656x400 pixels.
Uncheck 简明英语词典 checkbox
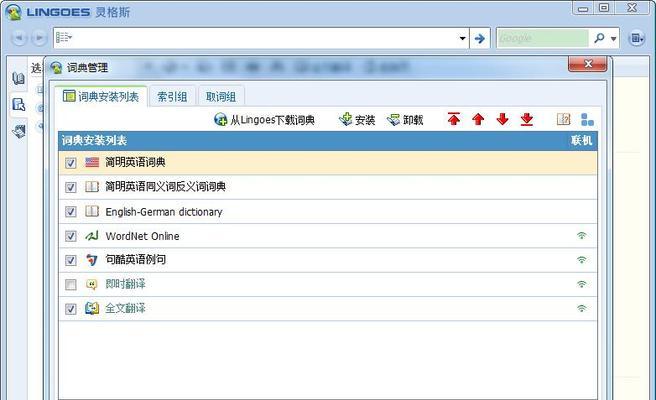71,163
